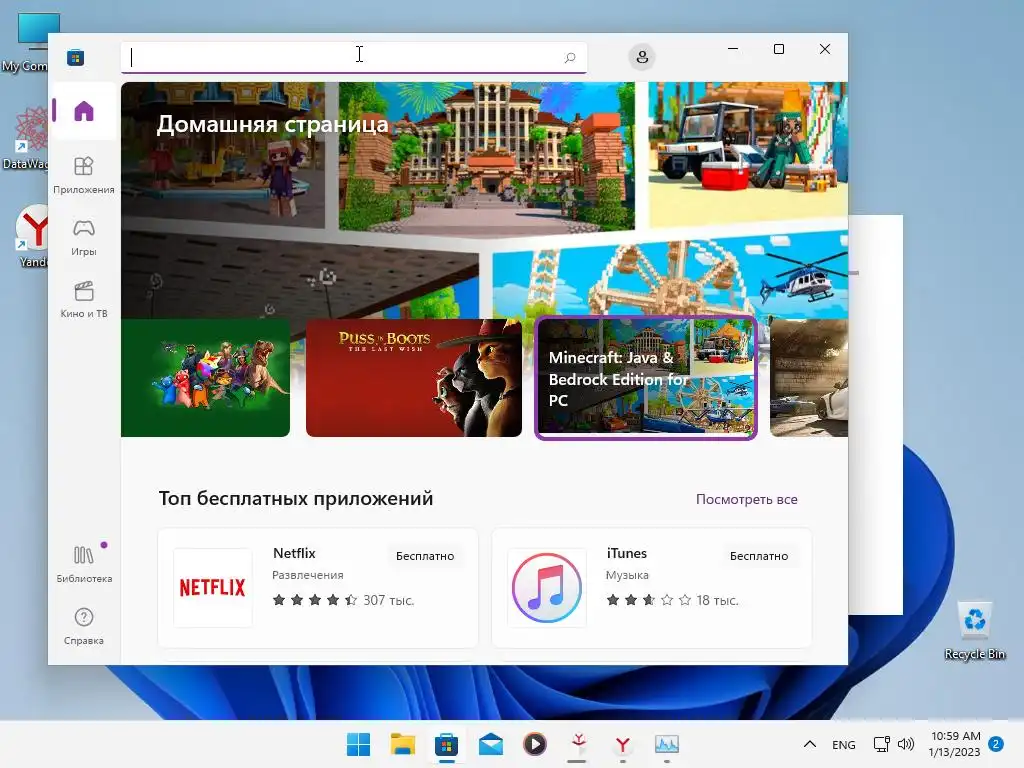
Task: Click Посмотреть все link
Action: [746, 499]
